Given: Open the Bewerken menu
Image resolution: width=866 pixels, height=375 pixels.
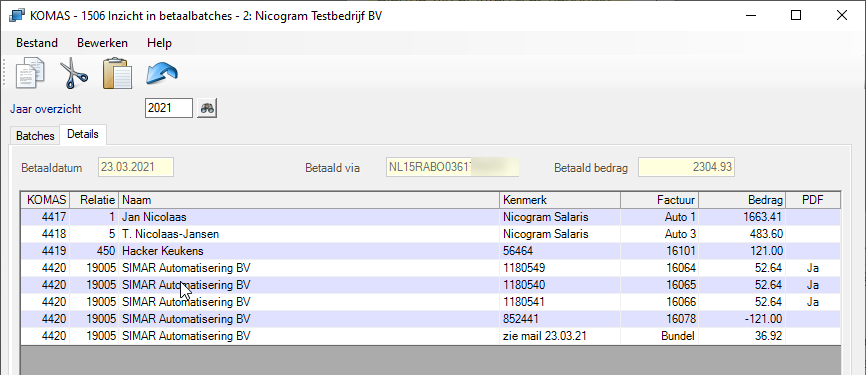Looking at the screenshot, I should pos(102,43).
